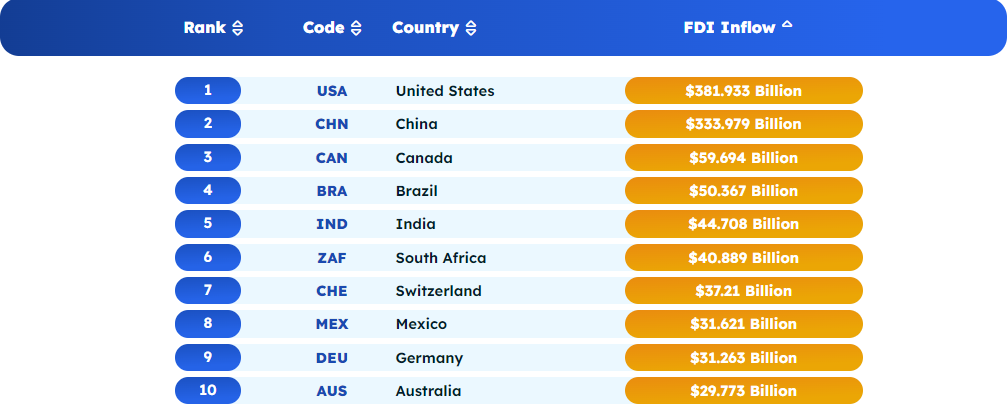This screenshot has height=415, width=1008.
Task: Click India's $44.708 Billion amount
Action: (x=743, y=224)
